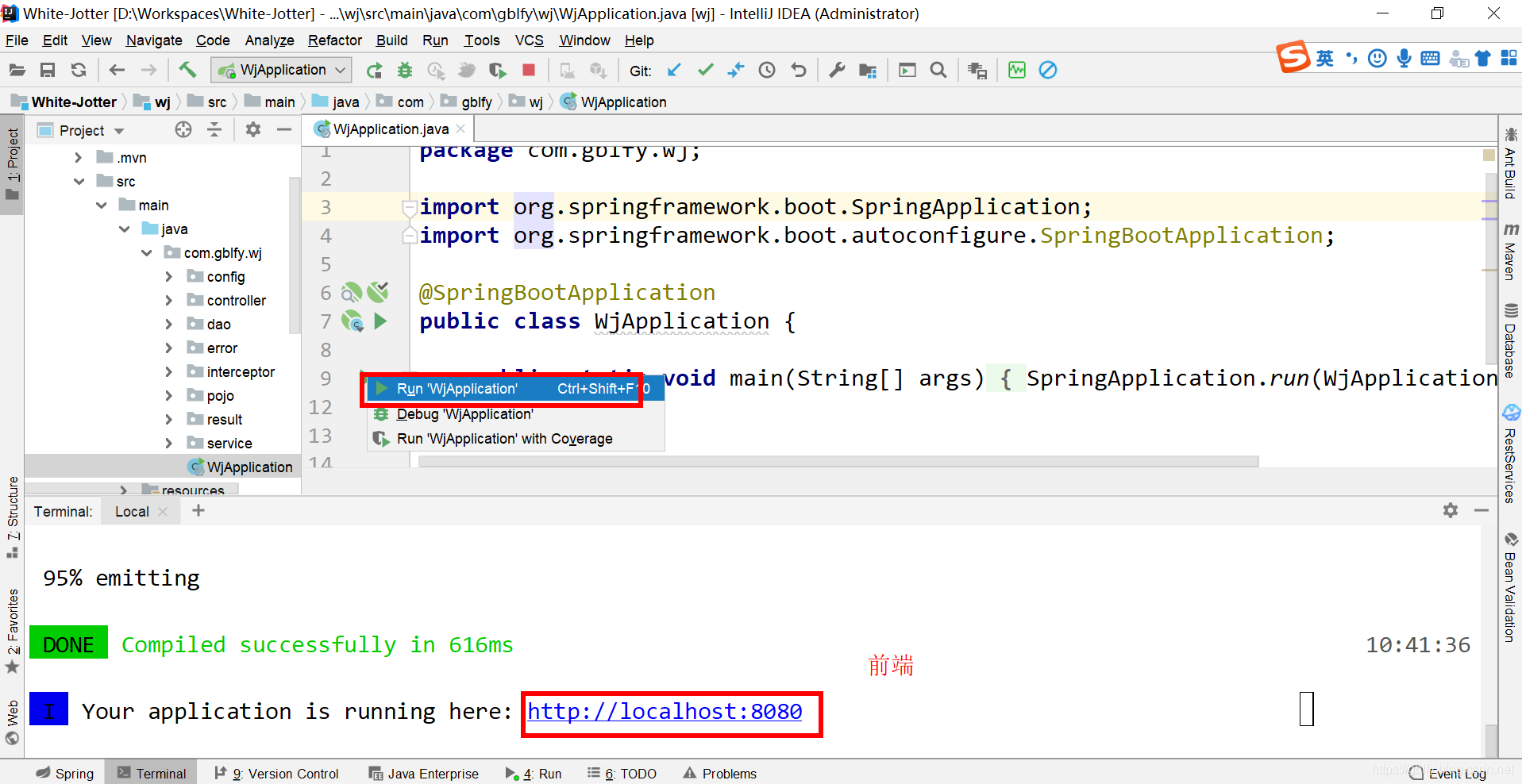Open the File menu
The width and height of the screenshot is (1522, 784).
pyautogui.click(x=17, y=40)
